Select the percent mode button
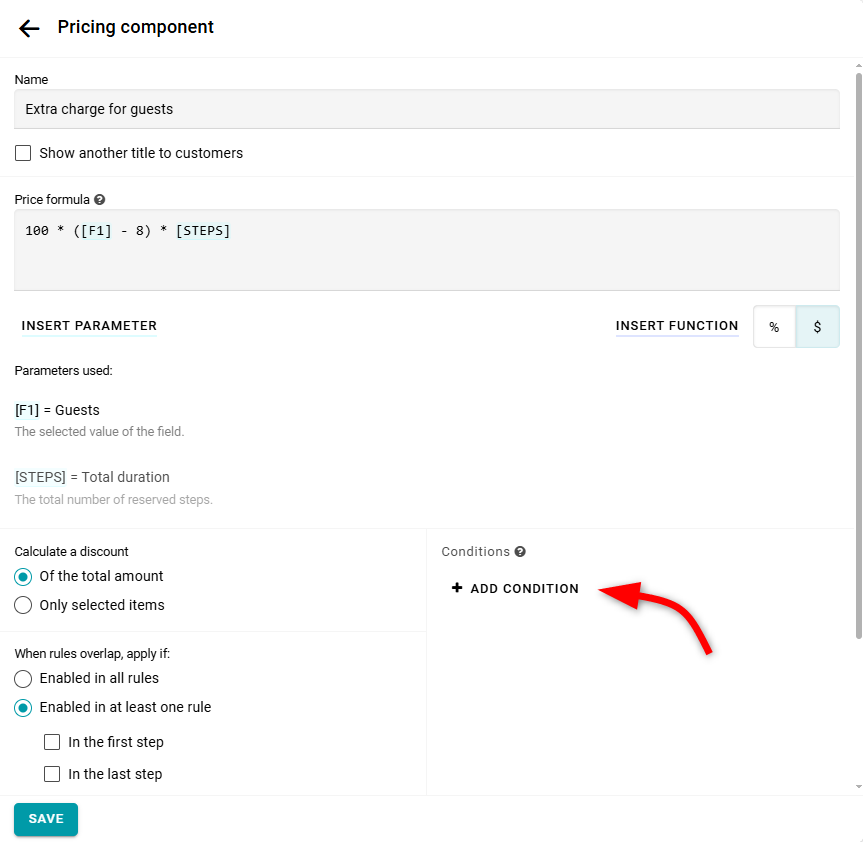This screenshot has height=842, width=863. point(774,327)
